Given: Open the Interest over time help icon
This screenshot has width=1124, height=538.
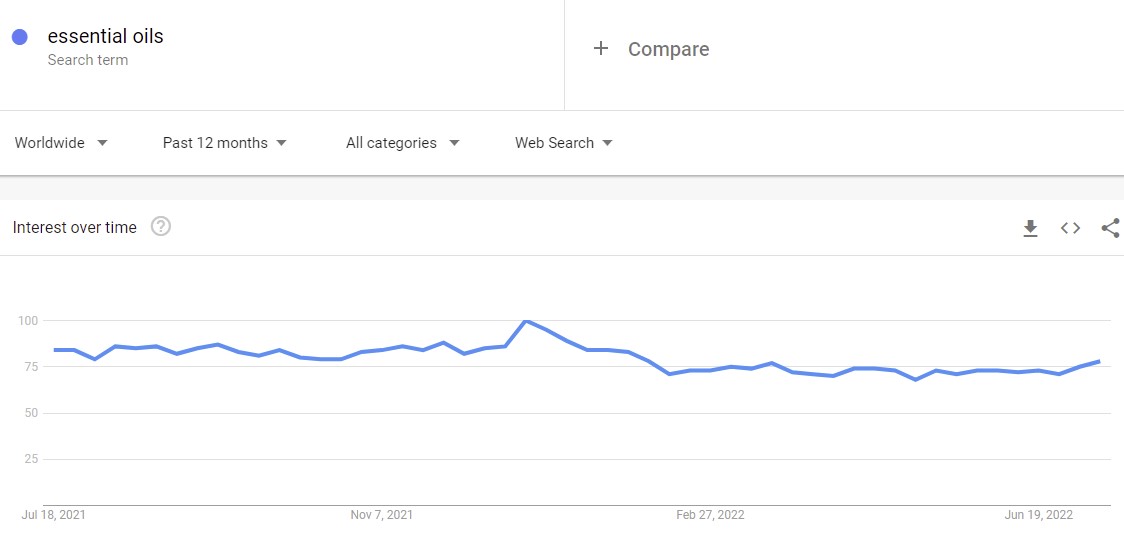Looking at the screenshot, I should click(x=161, y=227).
